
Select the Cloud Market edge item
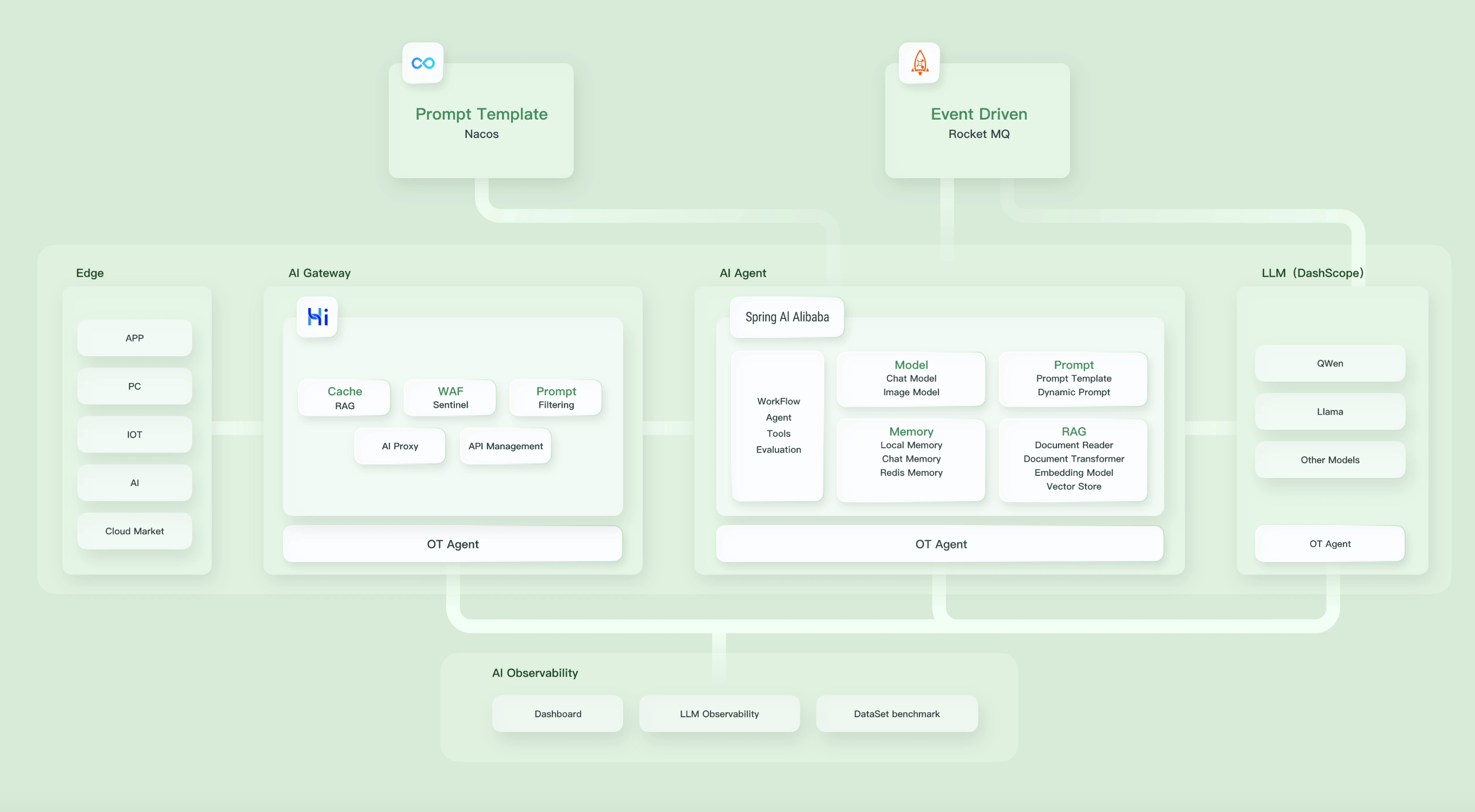click(135, 531)
